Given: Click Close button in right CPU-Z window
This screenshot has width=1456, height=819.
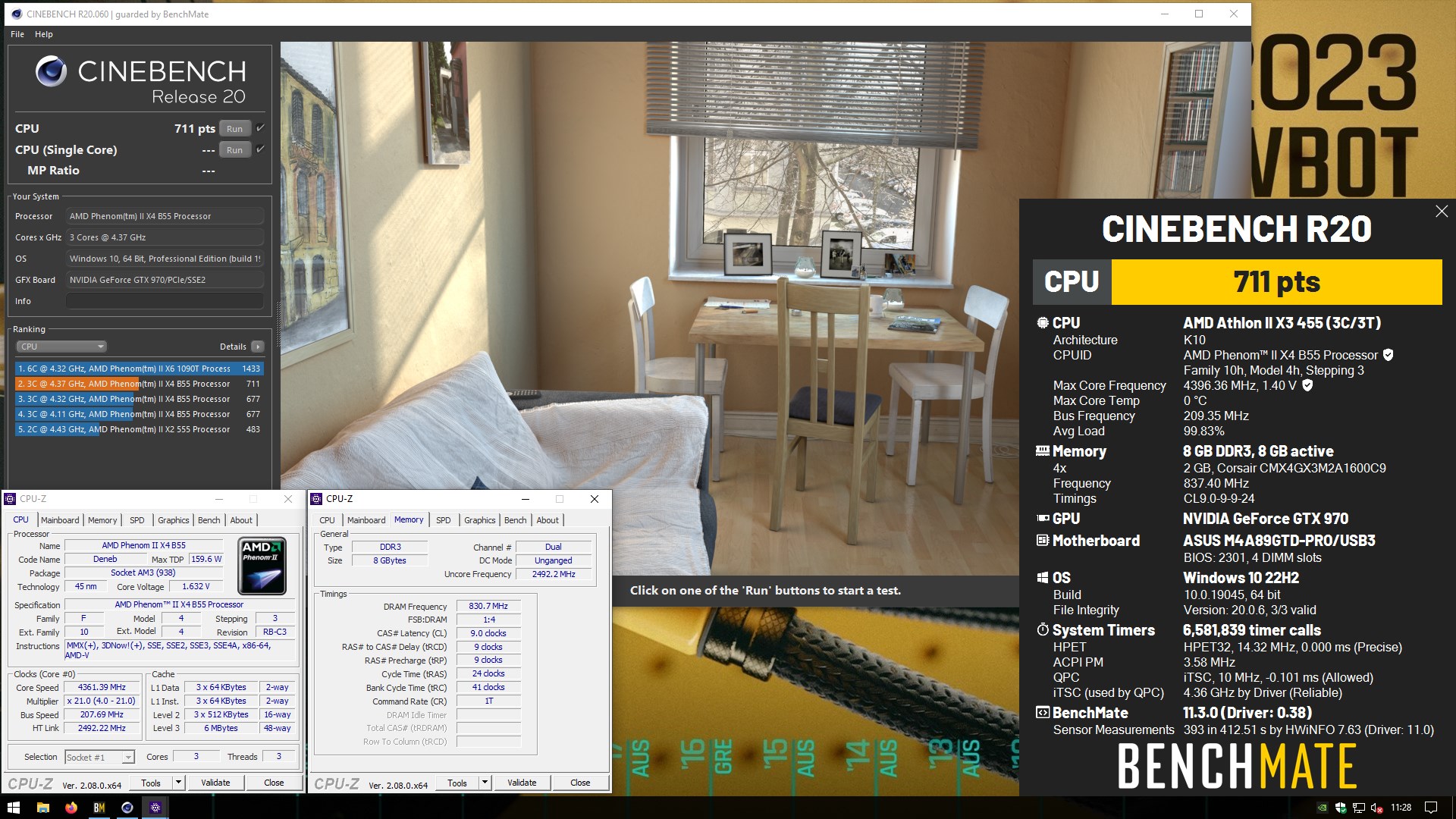Looking at the screenshot, I should pos(580,783).
